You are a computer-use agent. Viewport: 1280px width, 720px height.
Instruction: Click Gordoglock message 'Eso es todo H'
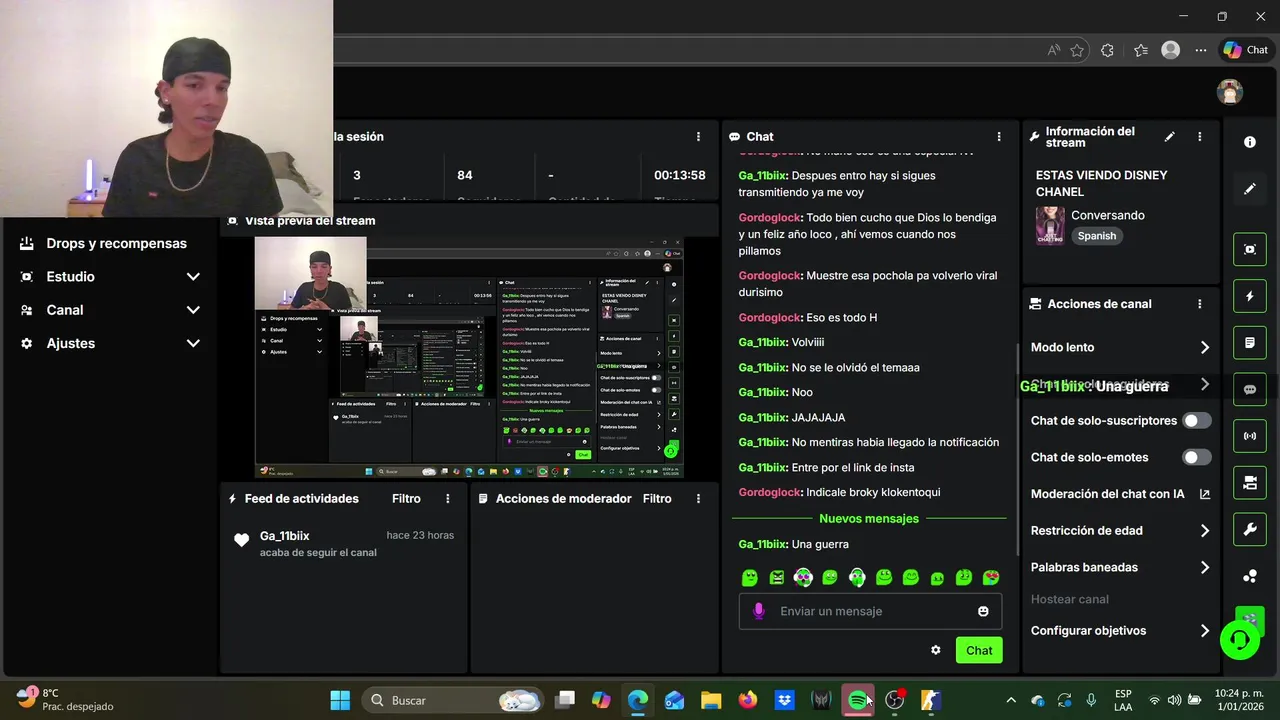tap(808, 318)
